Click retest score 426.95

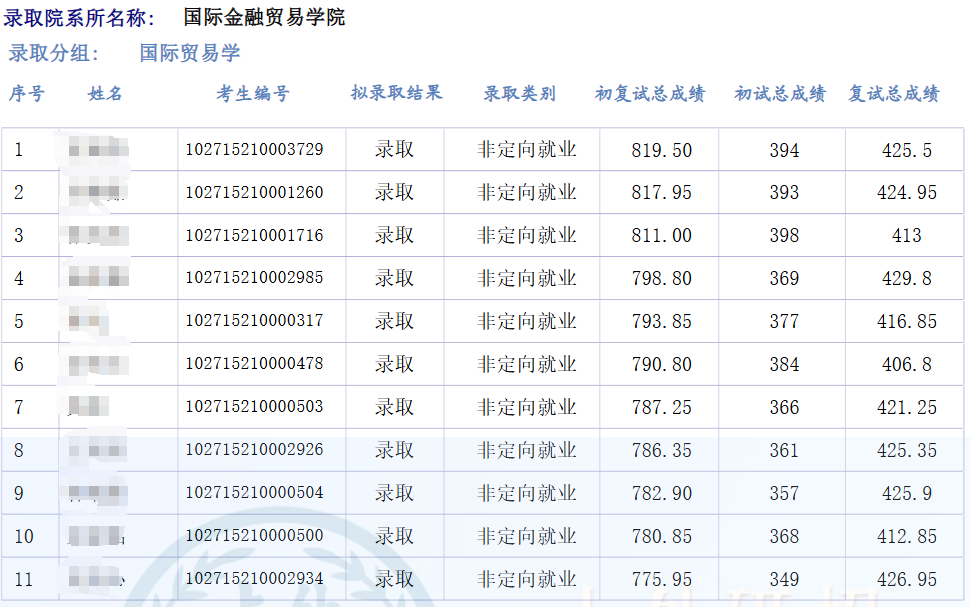click(x=906, y=580)
